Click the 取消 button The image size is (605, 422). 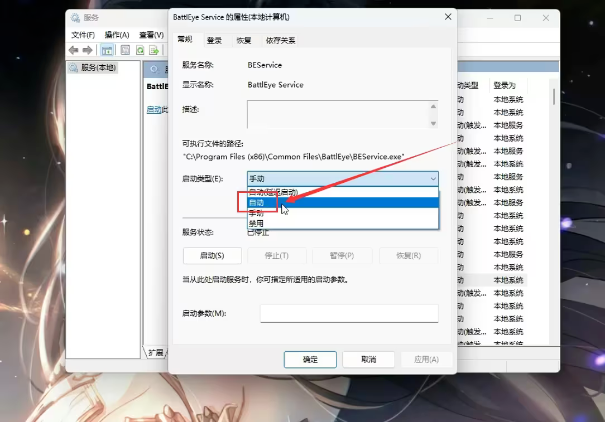[368, 360]
